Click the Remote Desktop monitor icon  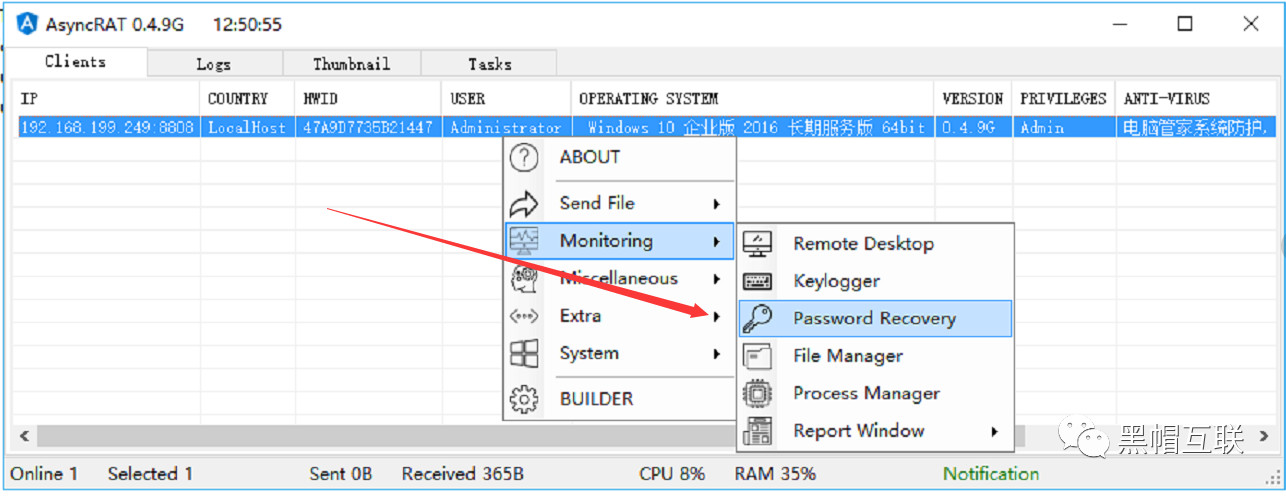[757, 244]
